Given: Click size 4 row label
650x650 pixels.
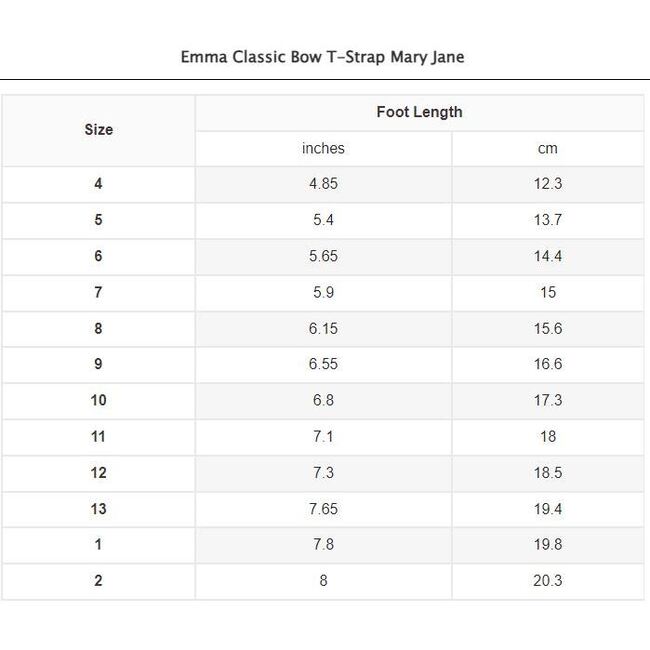Looking at the screenshot, I should click(98, 184).
